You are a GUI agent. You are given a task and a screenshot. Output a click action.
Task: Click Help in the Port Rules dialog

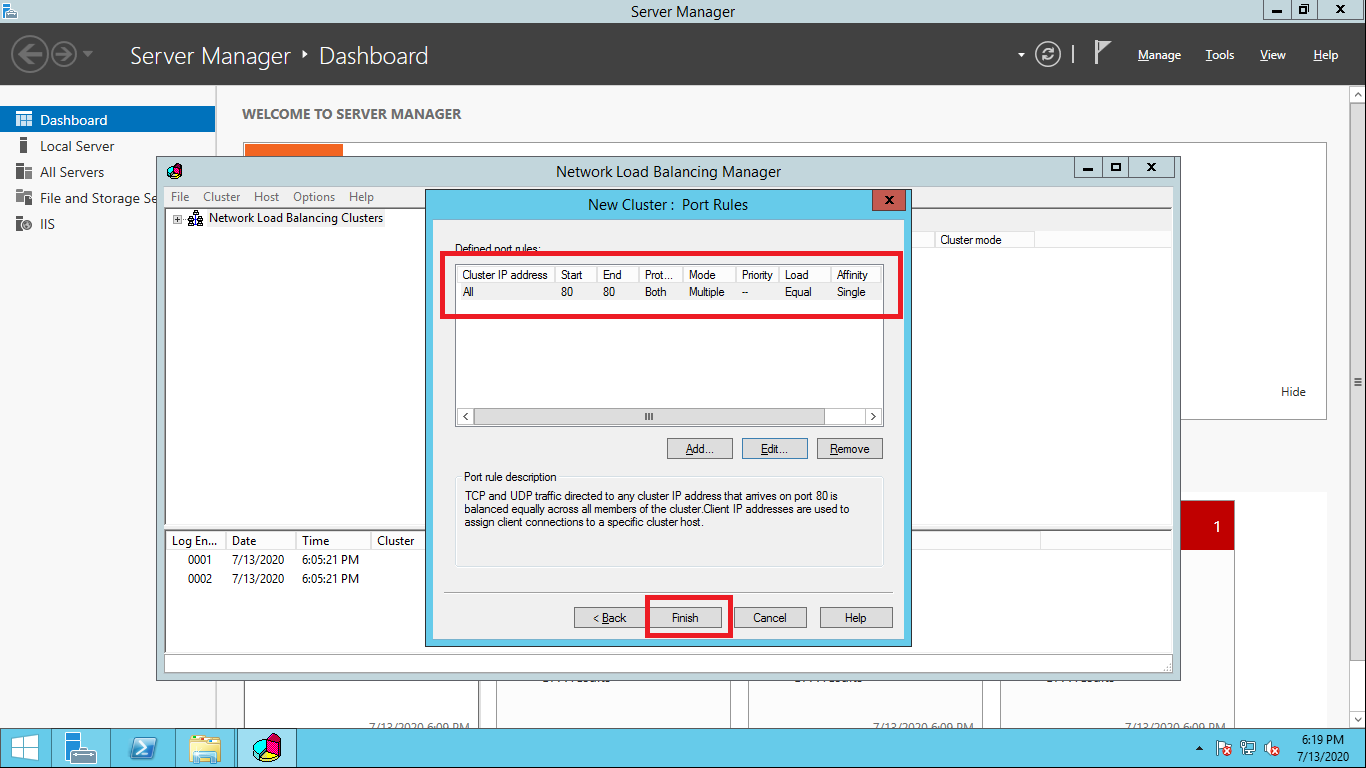[856, 618]
